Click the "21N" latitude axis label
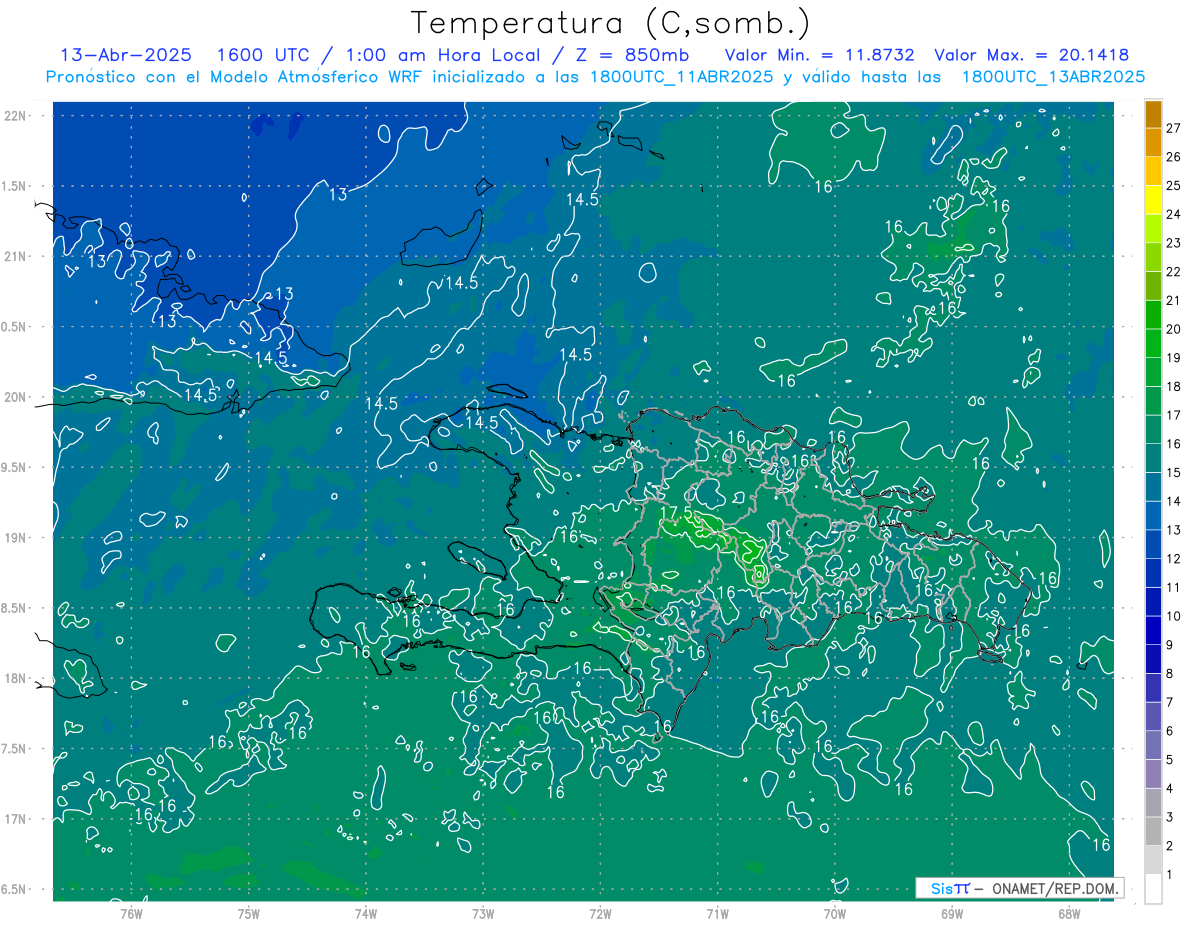This screenshot has width=1200, height=927. [15, 257]
